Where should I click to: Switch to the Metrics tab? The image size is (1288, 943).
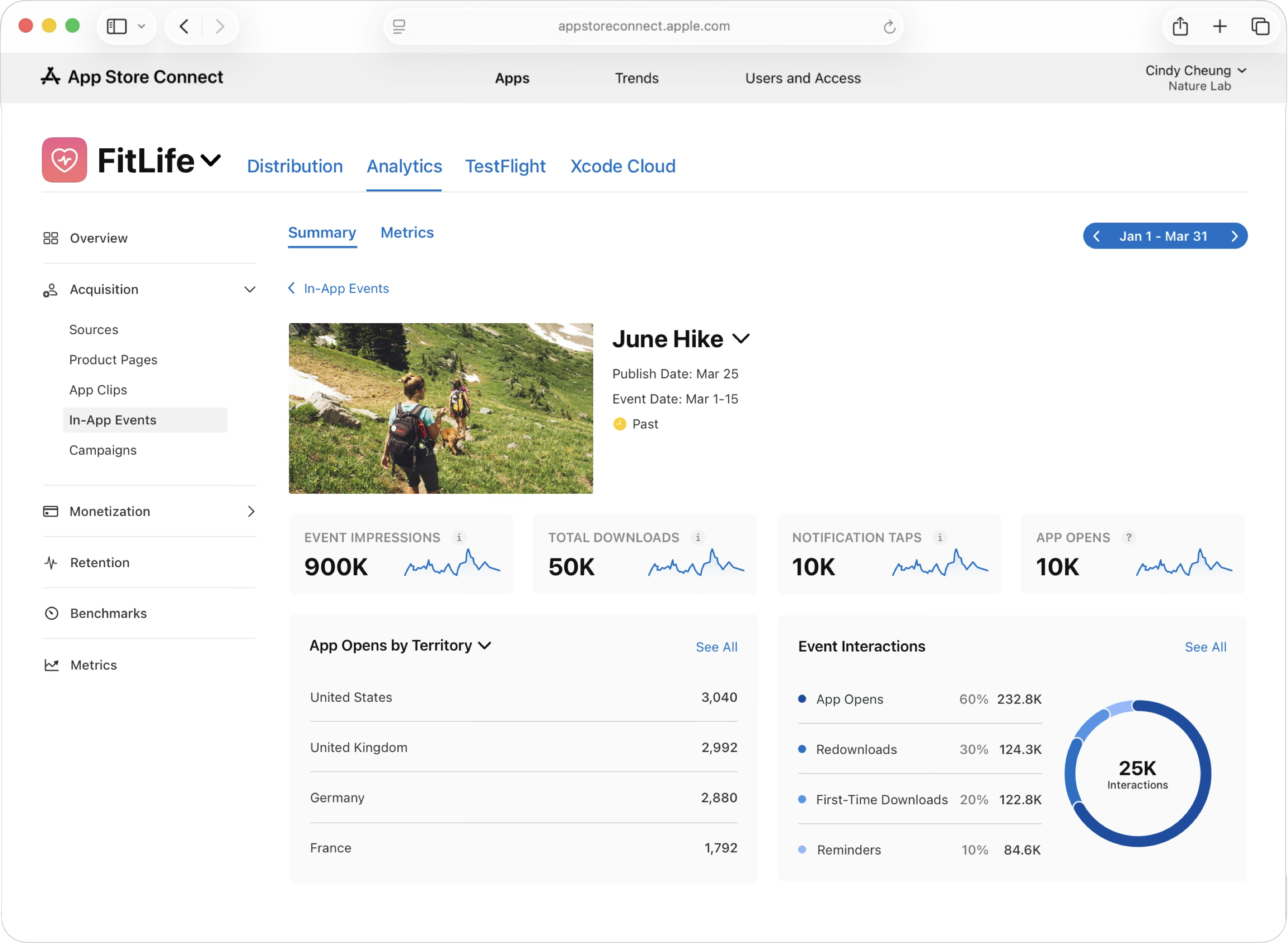407,233
